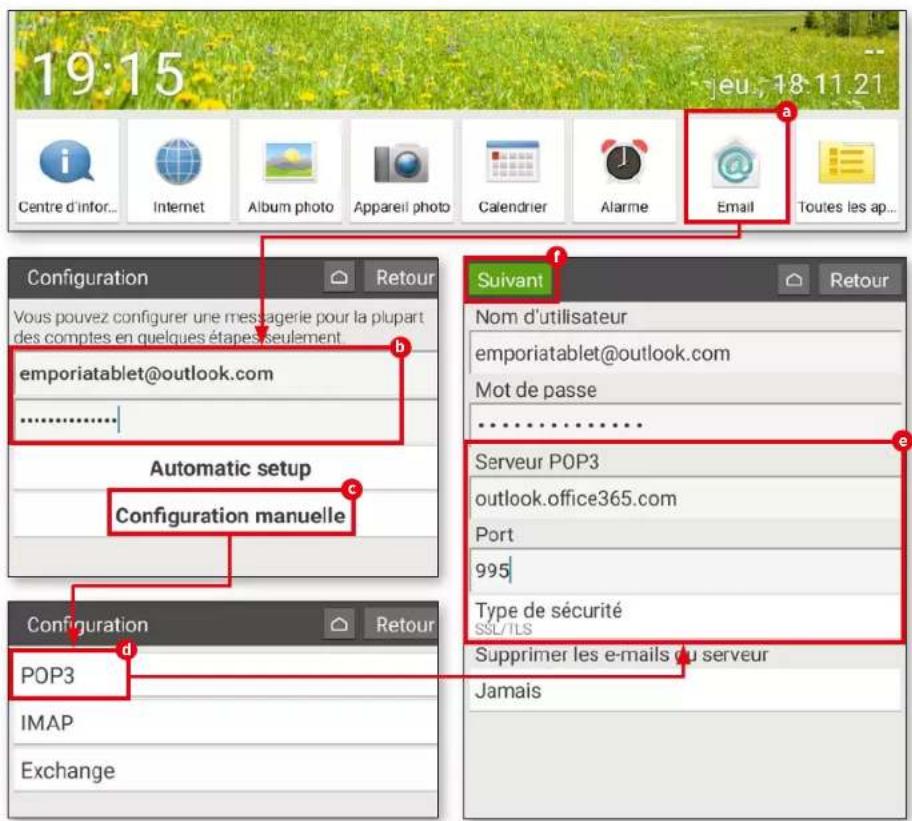Open the Alarme clock app
Screen dimensions: 912x821
click(624, 171)
